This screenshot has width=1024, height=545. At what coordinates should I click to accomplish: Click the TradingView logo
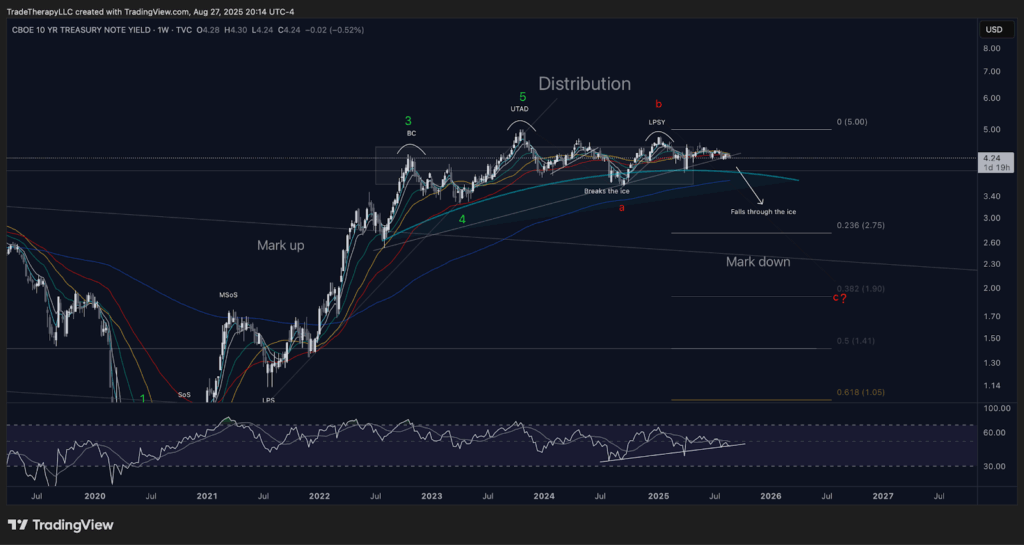click(x=60, y=525)
